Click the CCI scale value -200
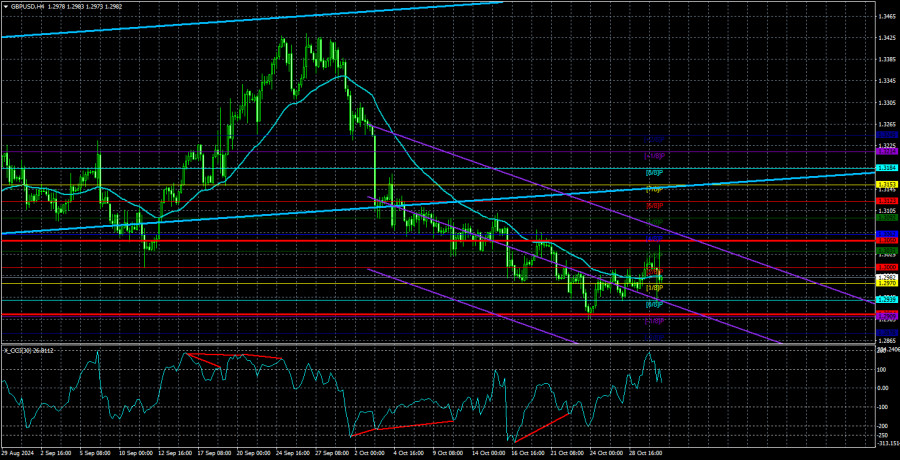This screenshot has height=460, width=900. 883,427
